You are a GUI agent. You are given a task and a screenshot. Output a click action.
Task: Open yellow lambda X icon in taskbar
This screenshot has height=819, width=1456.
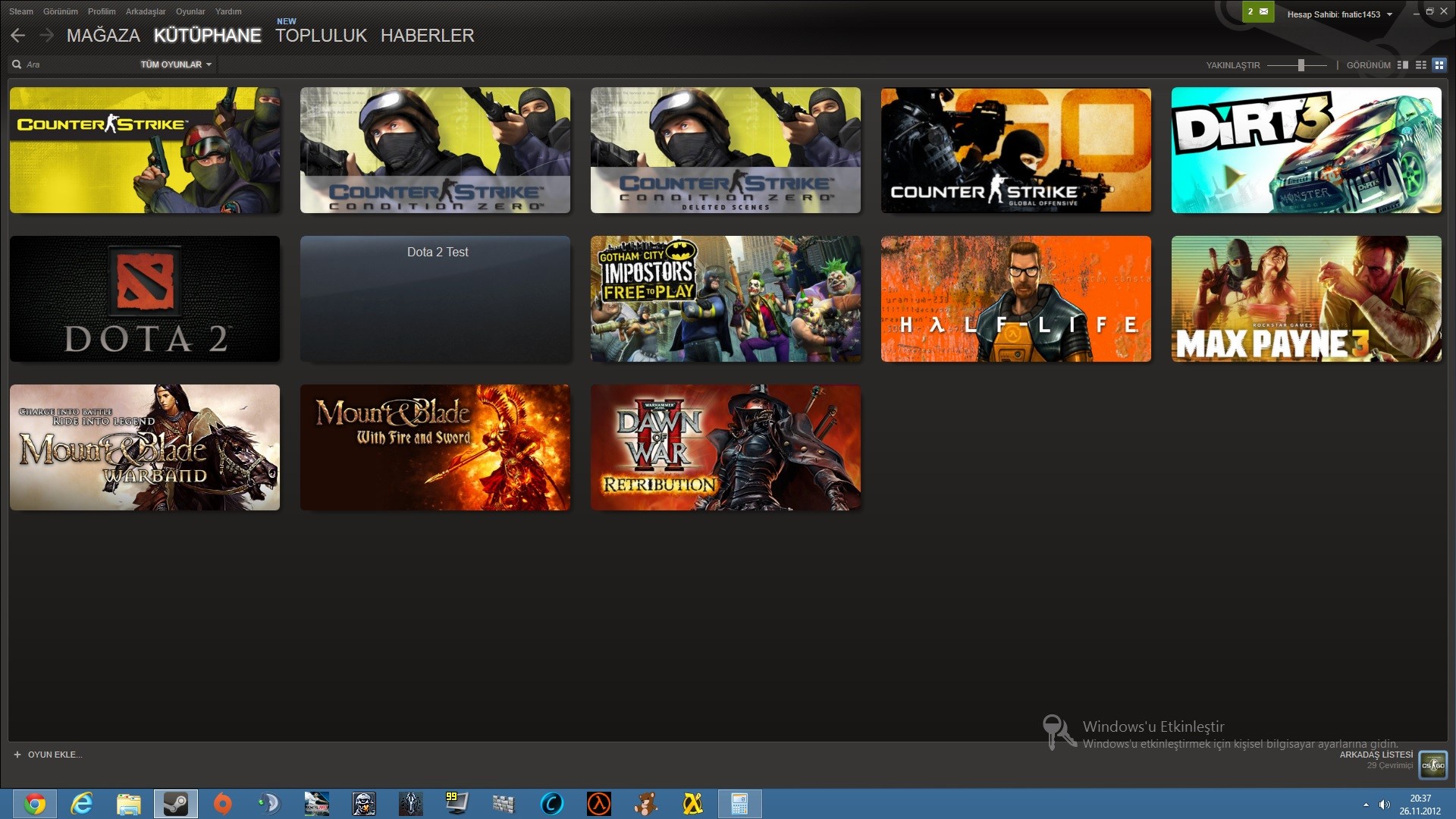(x=692, y=804)
